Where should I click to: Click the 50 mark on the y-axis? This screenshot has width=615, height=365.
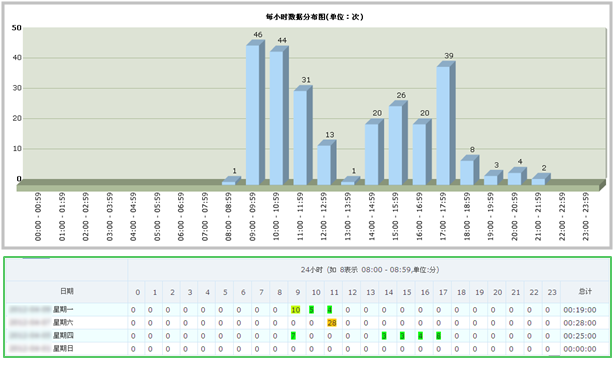click(16, 28)
